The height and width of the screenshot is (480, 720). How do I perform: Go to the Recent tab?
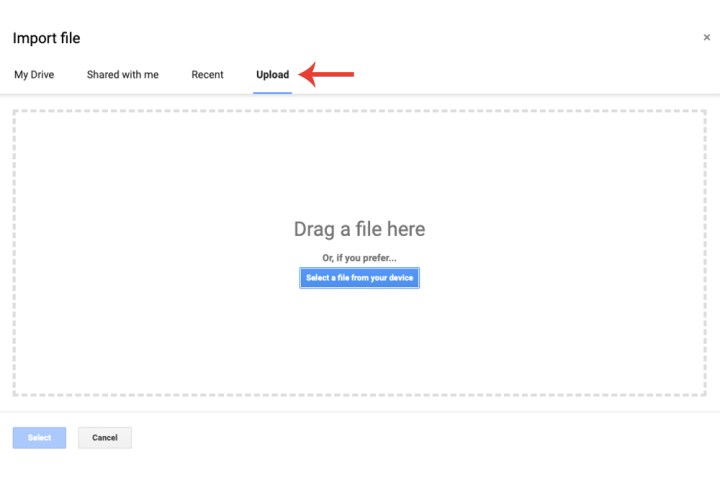point(207,74)
